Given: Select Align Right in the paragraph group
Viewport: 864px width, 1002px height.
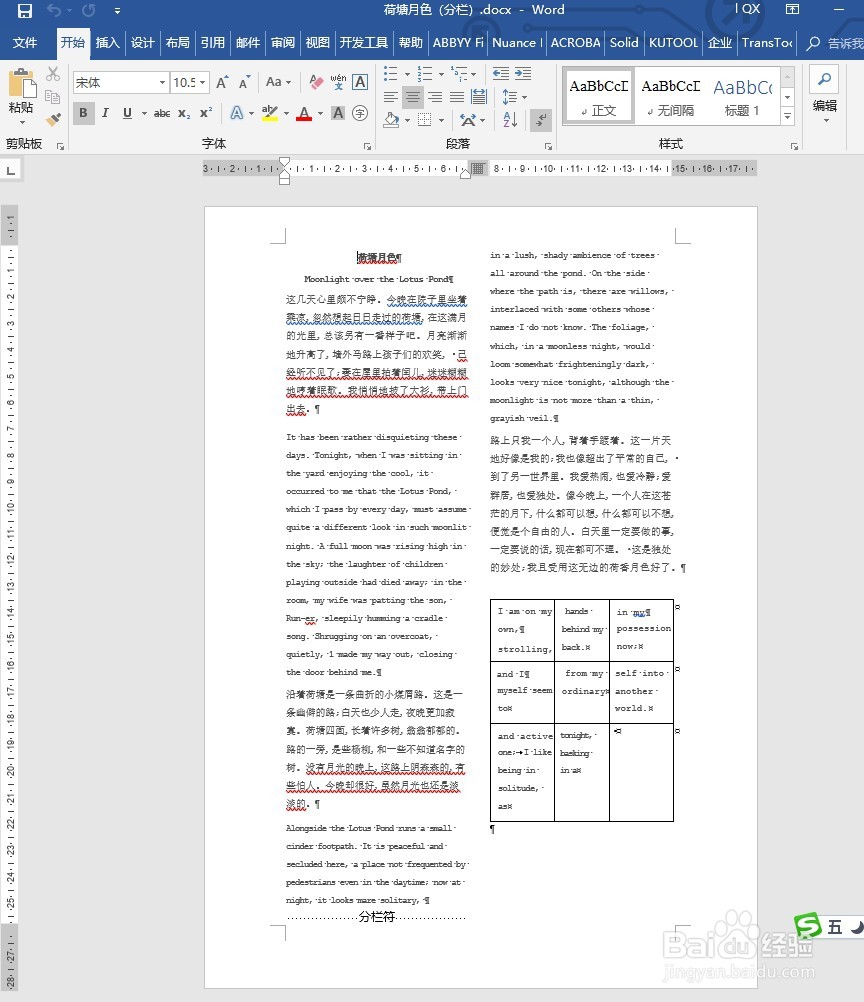Looking at the screenshot, I should (x=435, y=97).
